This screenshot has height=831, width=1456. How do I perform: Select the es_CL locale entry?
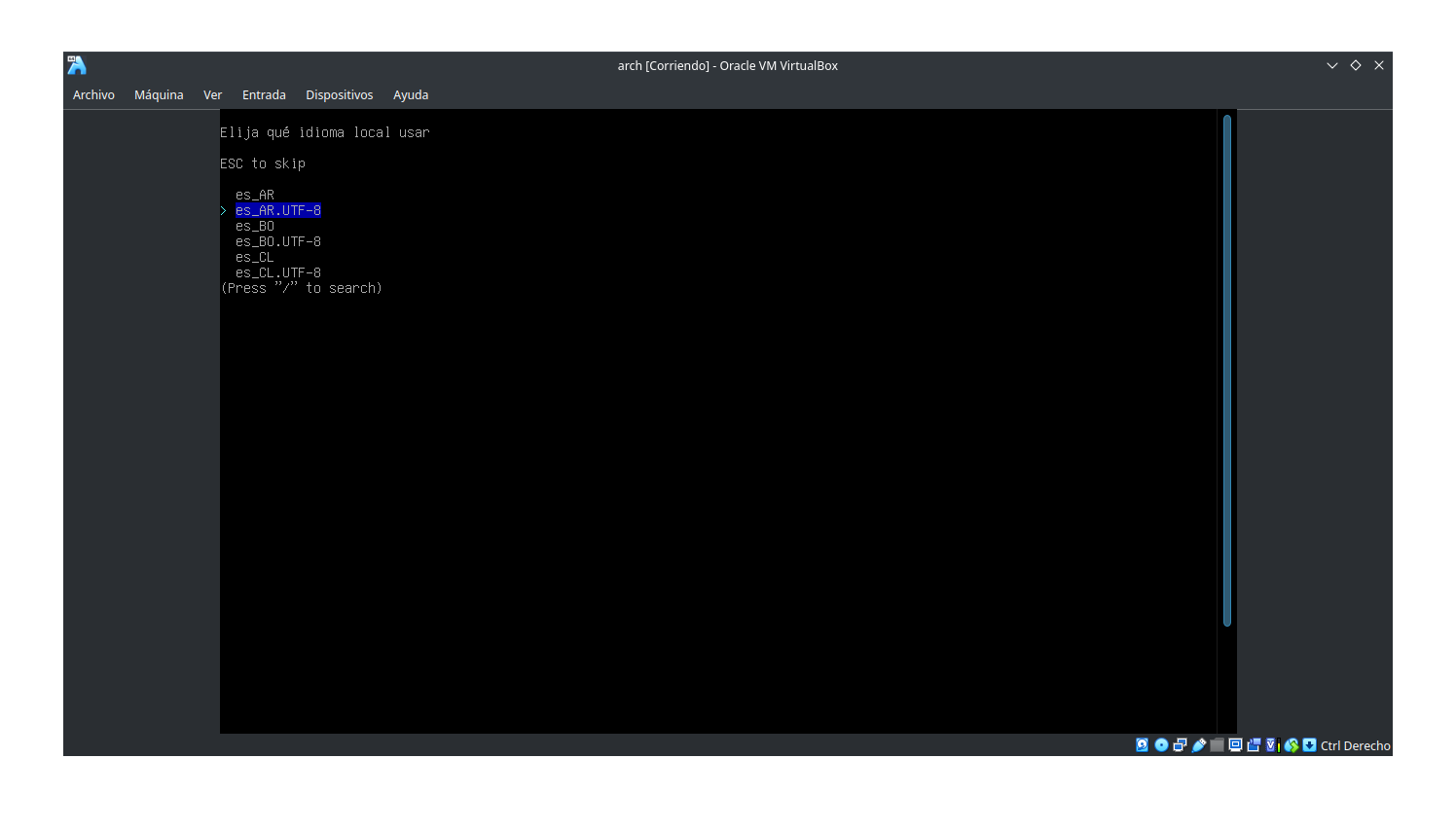click(x=254, y=256)
